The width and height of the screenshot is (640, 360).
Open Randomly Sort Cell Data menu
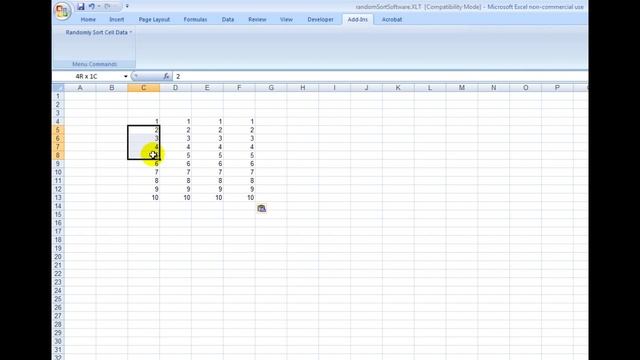99,32
